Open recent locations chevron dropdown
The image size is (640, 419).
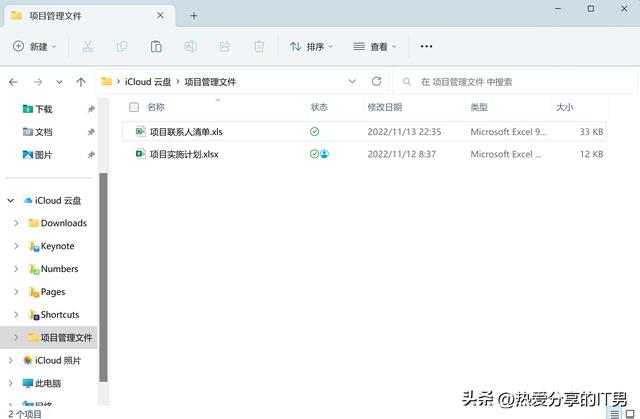[x=59, y=82]
